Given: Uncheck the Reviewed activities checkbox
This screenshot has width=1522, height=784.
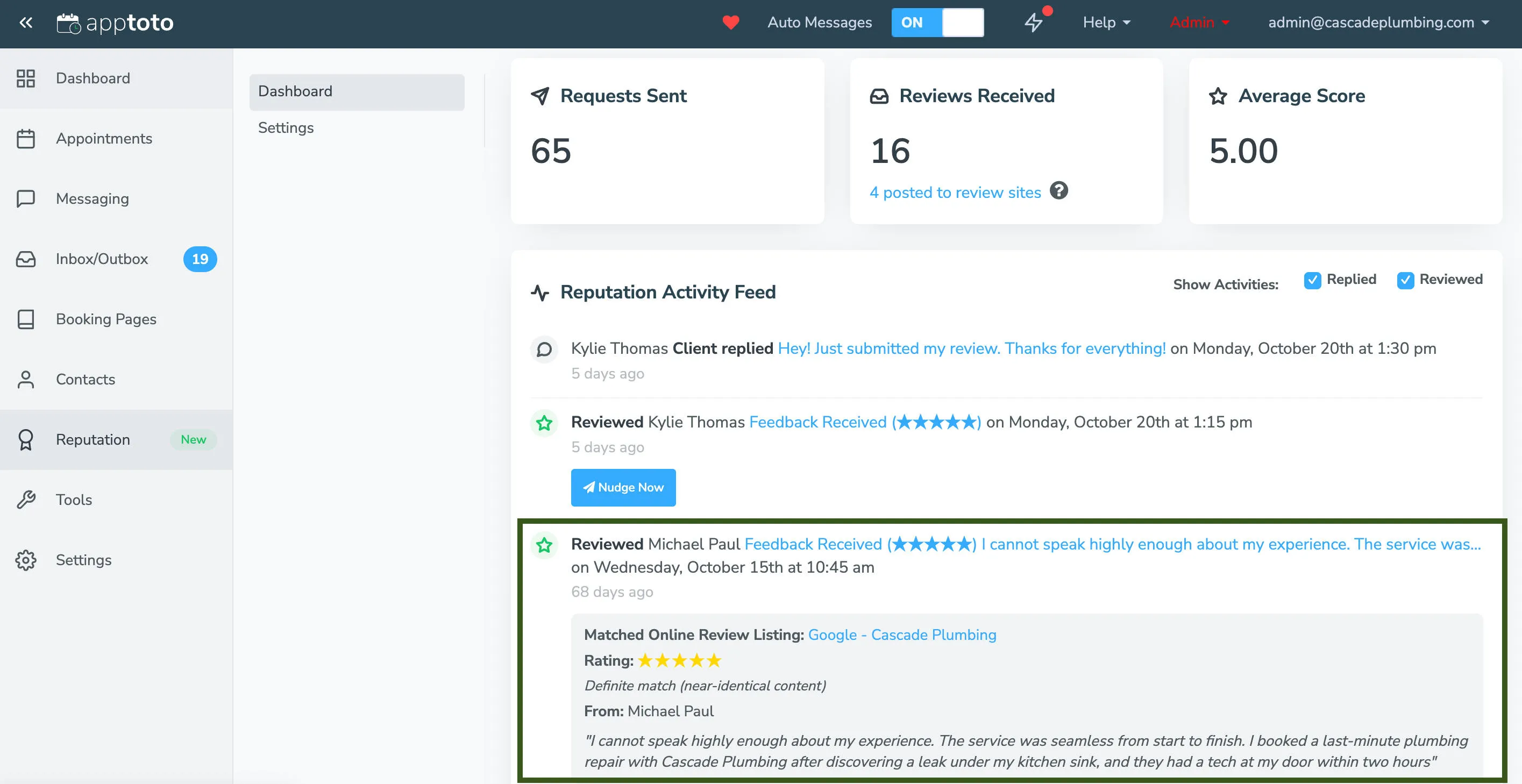Looking at the screenshot, I should coord(1406,280).
